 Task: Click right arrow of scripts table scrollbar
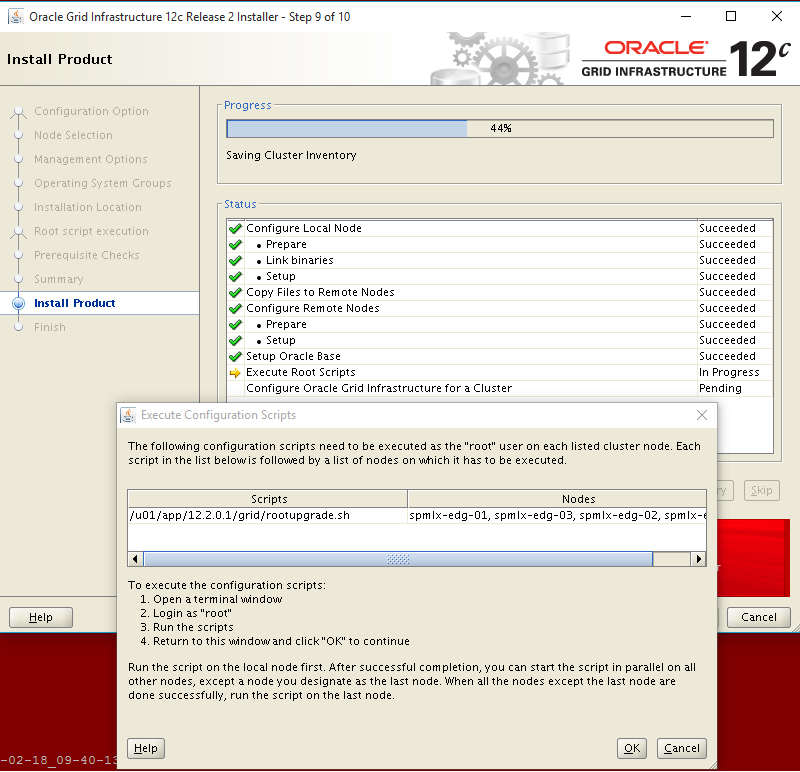click(698, 559)
